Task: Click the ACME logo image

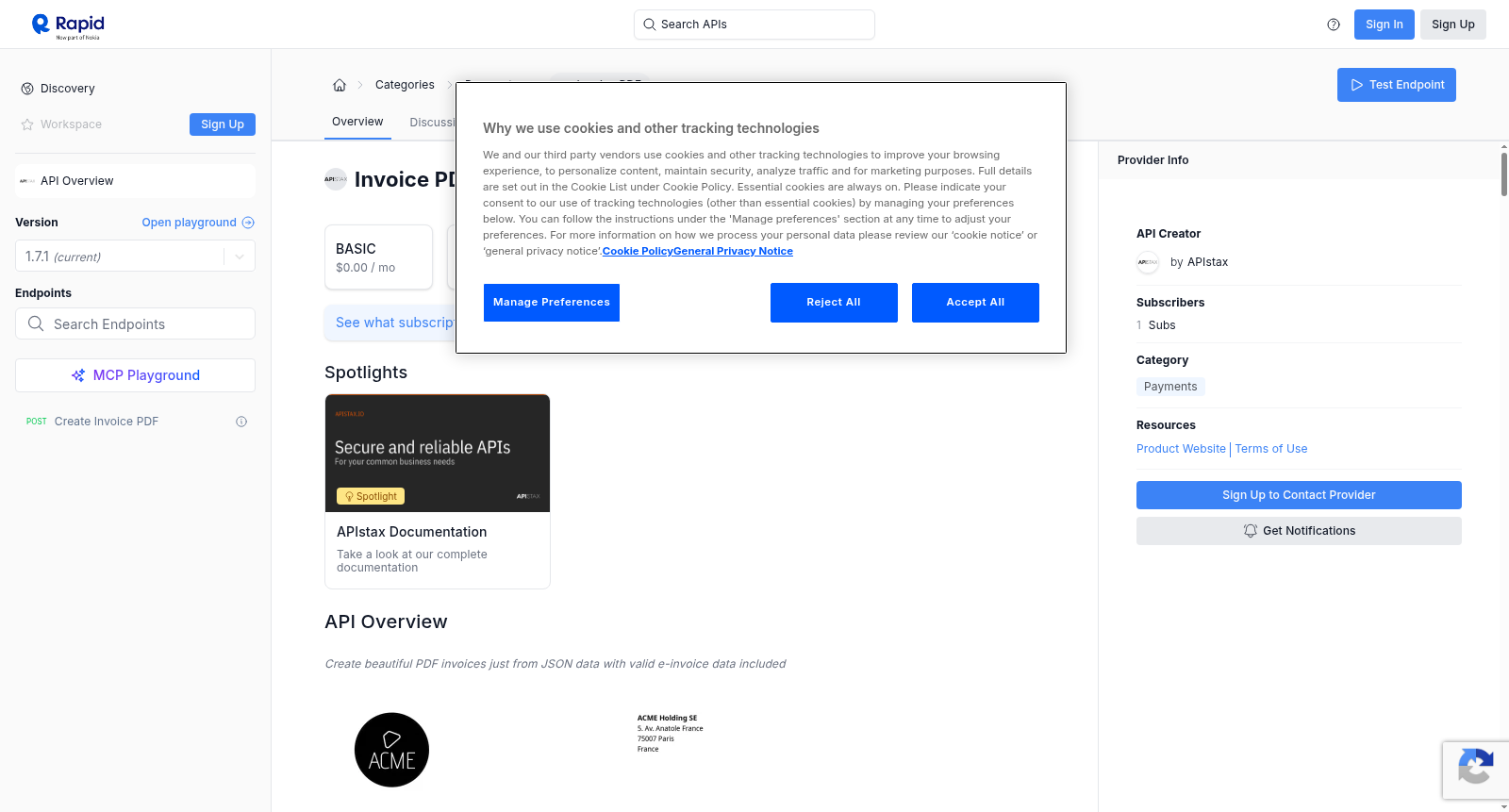Action: coord(391,750)
